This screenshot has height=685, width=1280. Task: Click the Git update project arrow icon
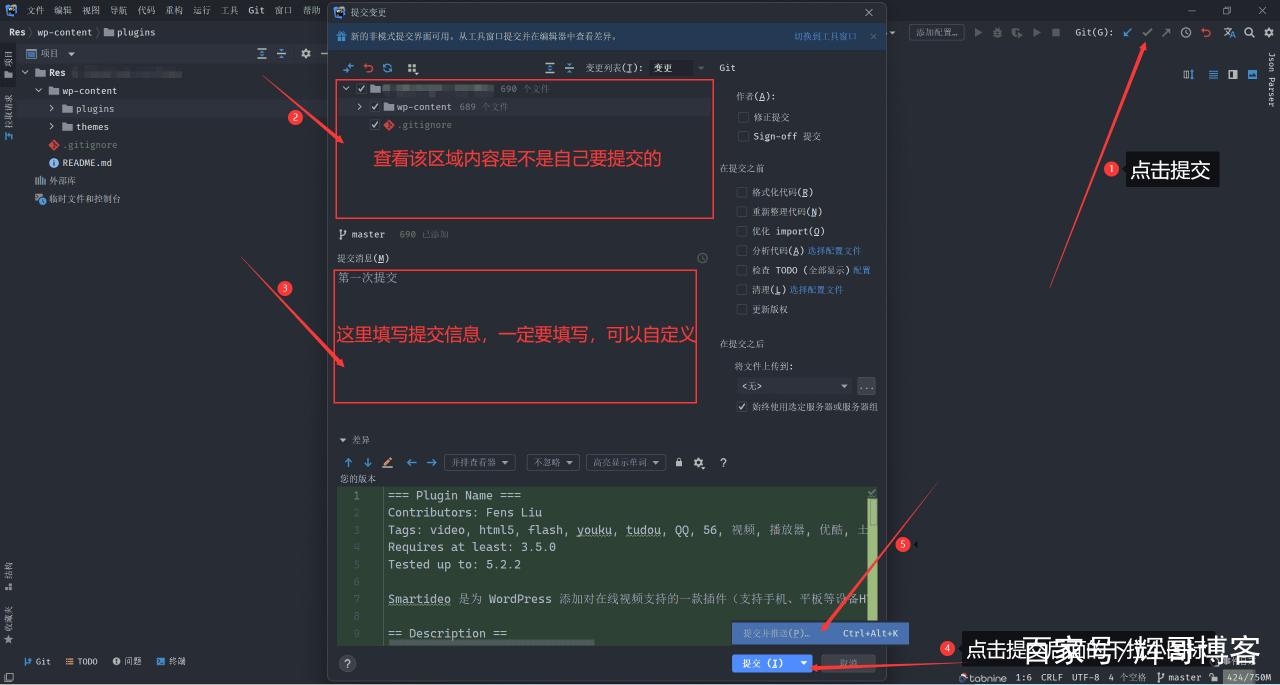pyautogui.click(x=1128, y=32)
